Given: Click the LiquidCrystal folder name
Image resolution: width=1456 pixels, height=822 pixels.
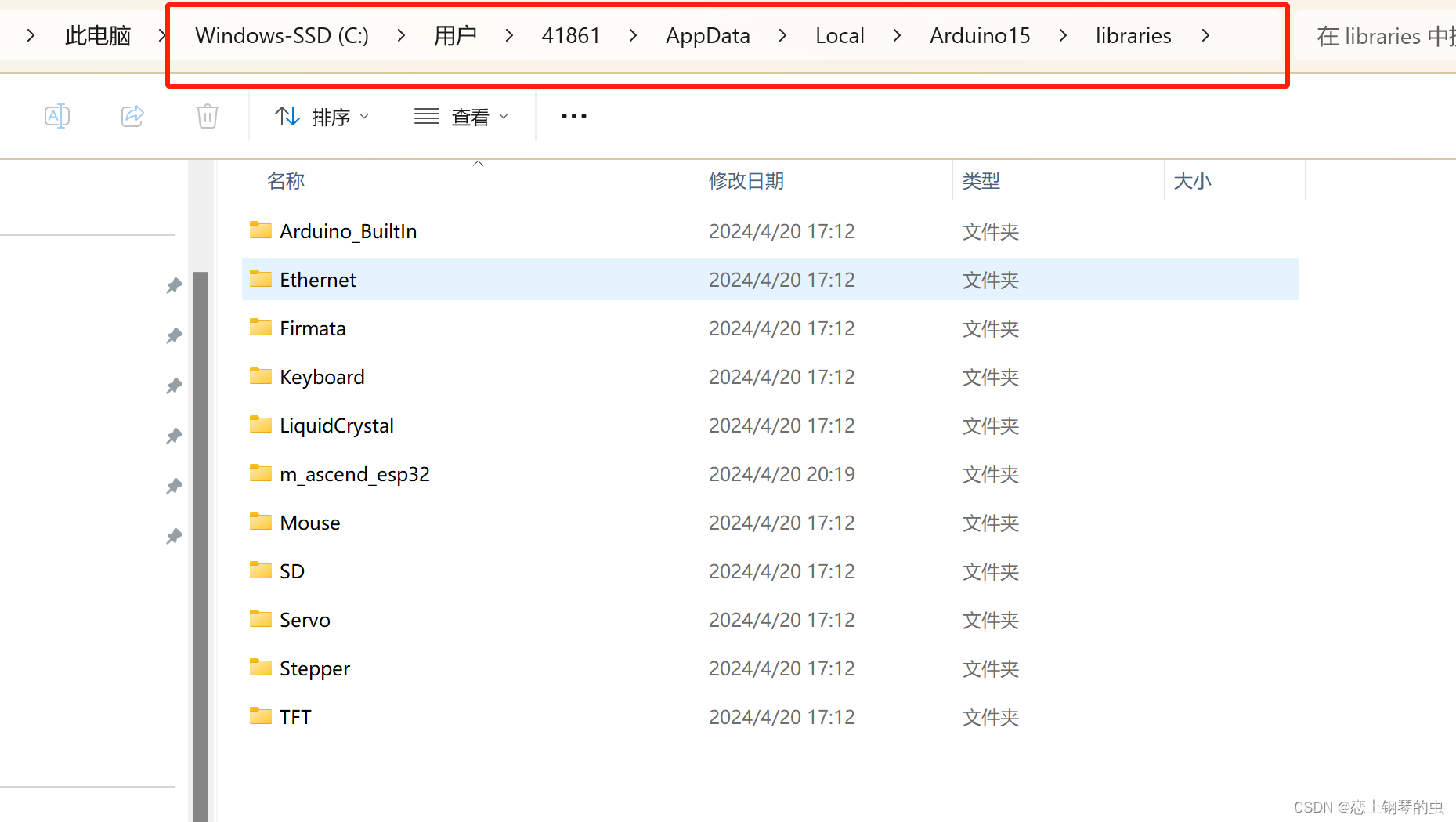Looking at the screenshot, I should click(337, 425).
